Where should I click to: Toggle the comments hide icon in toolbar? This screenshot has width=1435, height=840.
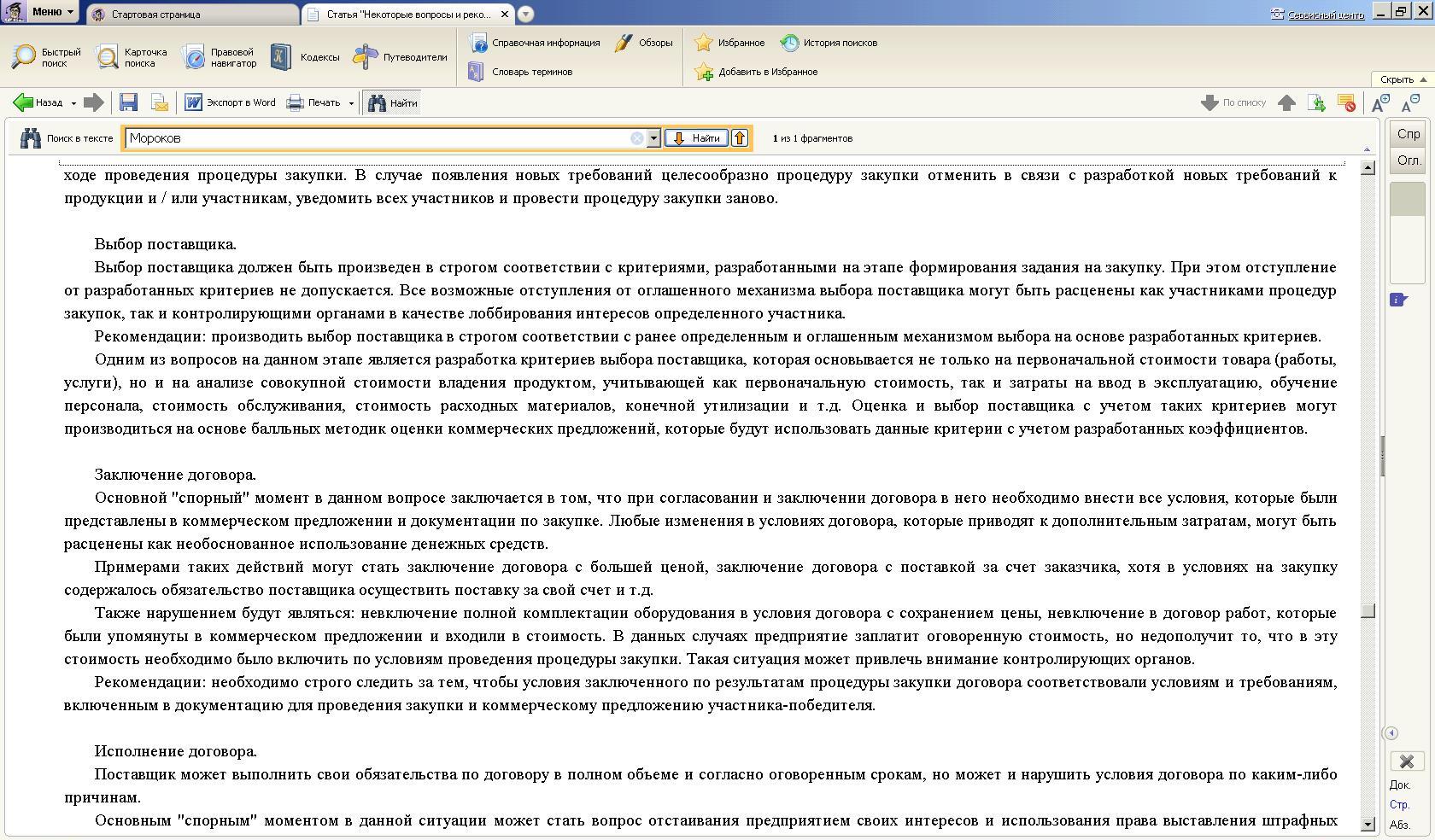pyautogui.click(x=1346, y=103)
